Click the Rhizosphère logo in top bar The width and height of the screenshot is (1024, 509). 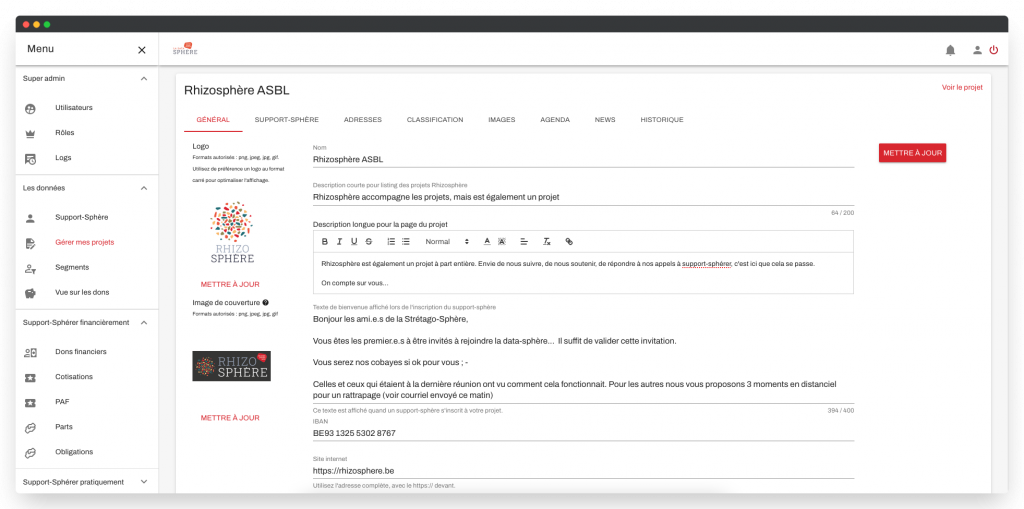[x=185, y=48]
